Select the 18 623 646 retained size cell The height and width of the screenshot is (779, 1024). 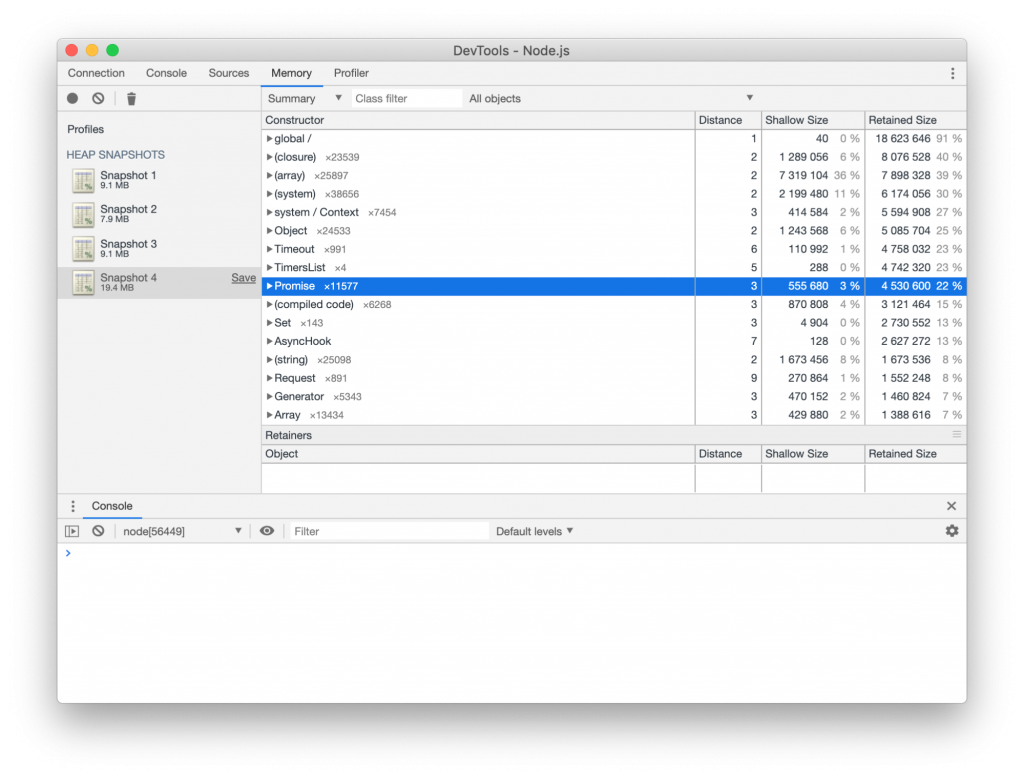click(x=916, y=138)
